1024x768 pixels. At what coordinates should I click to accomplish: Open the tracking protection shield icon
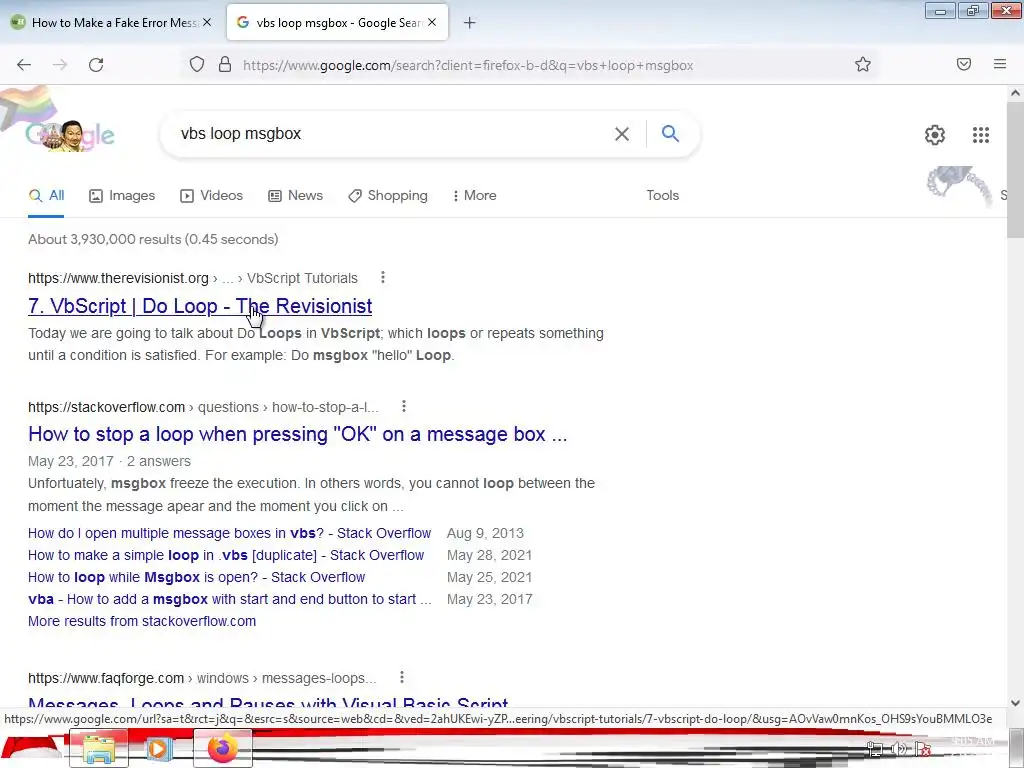(197, 64)
